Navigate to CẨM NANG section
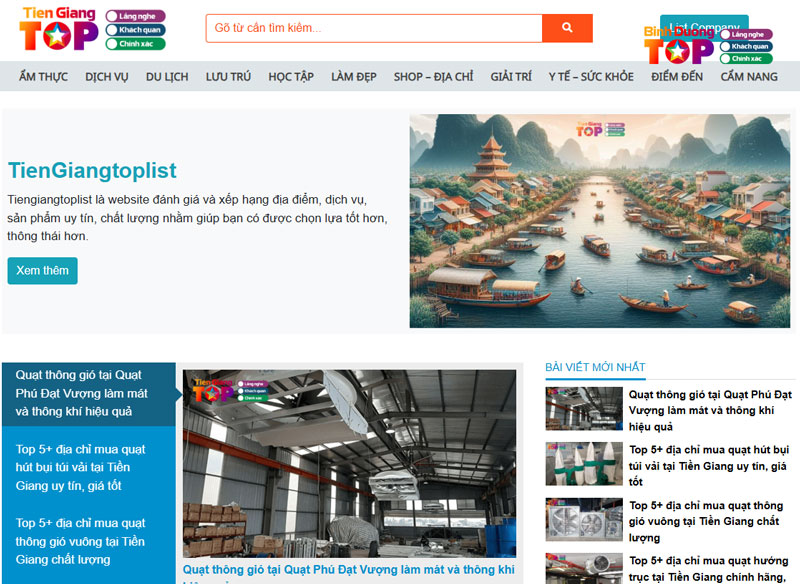Image resolution: width=800 pixels, height=584 pixels. point(748,77)
